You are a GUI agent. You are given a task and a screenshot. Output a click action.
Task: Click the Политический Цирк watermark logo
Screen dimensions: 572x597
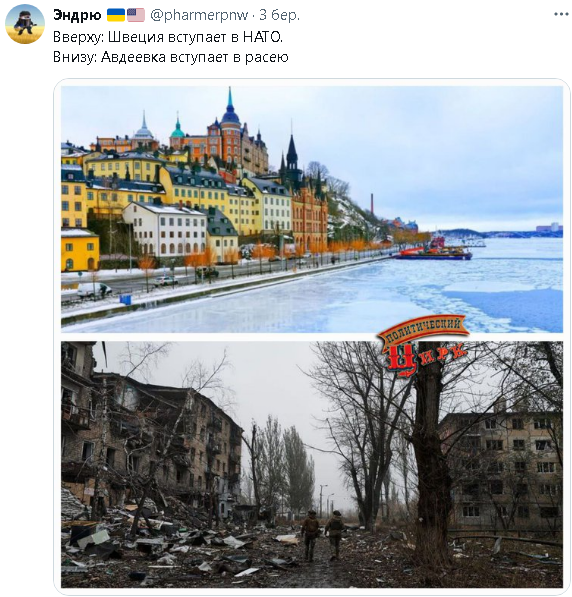coord(423,345)
